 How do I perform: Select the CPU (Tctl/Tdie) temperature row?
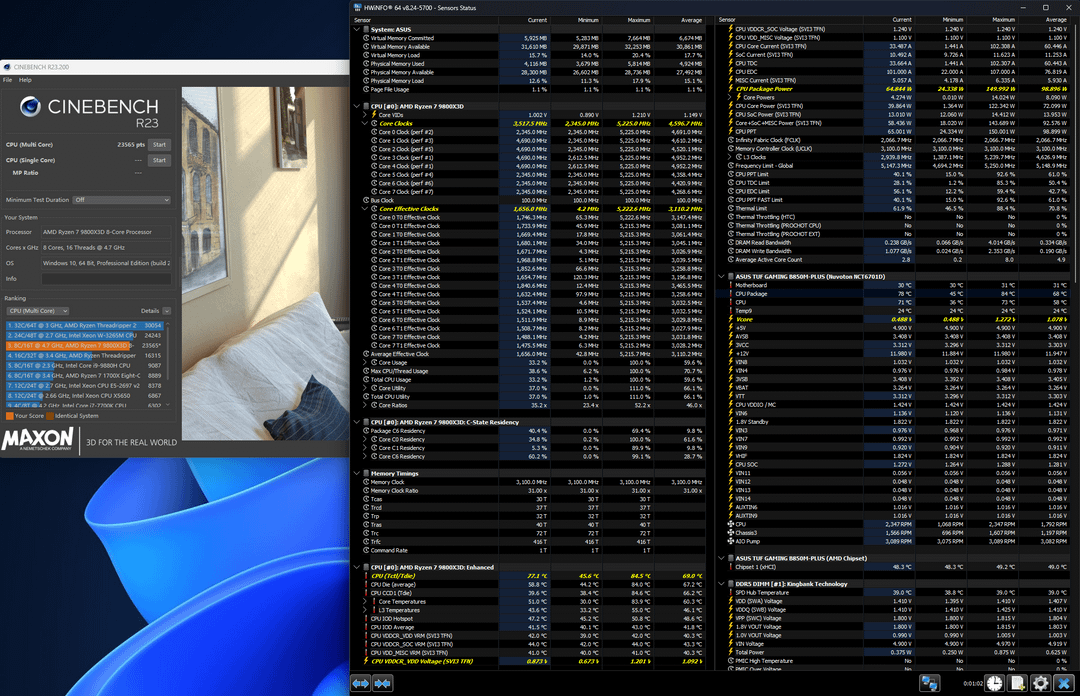(x=529, y=576)
